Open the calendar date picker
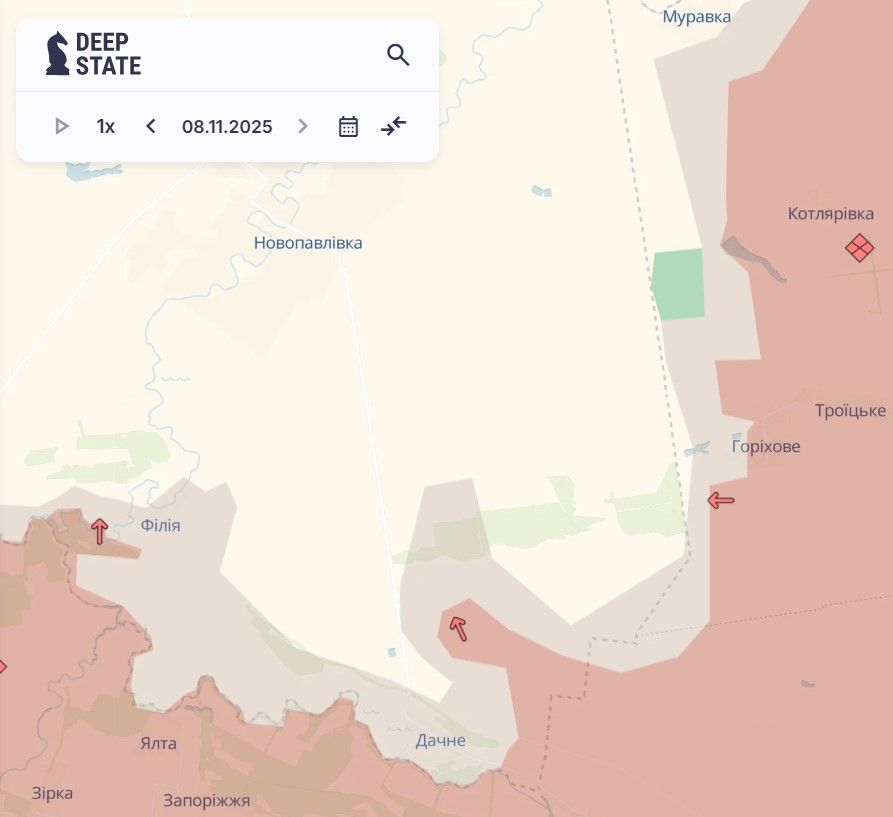Screen dimensions: 893x817 [x=348, y=127]
